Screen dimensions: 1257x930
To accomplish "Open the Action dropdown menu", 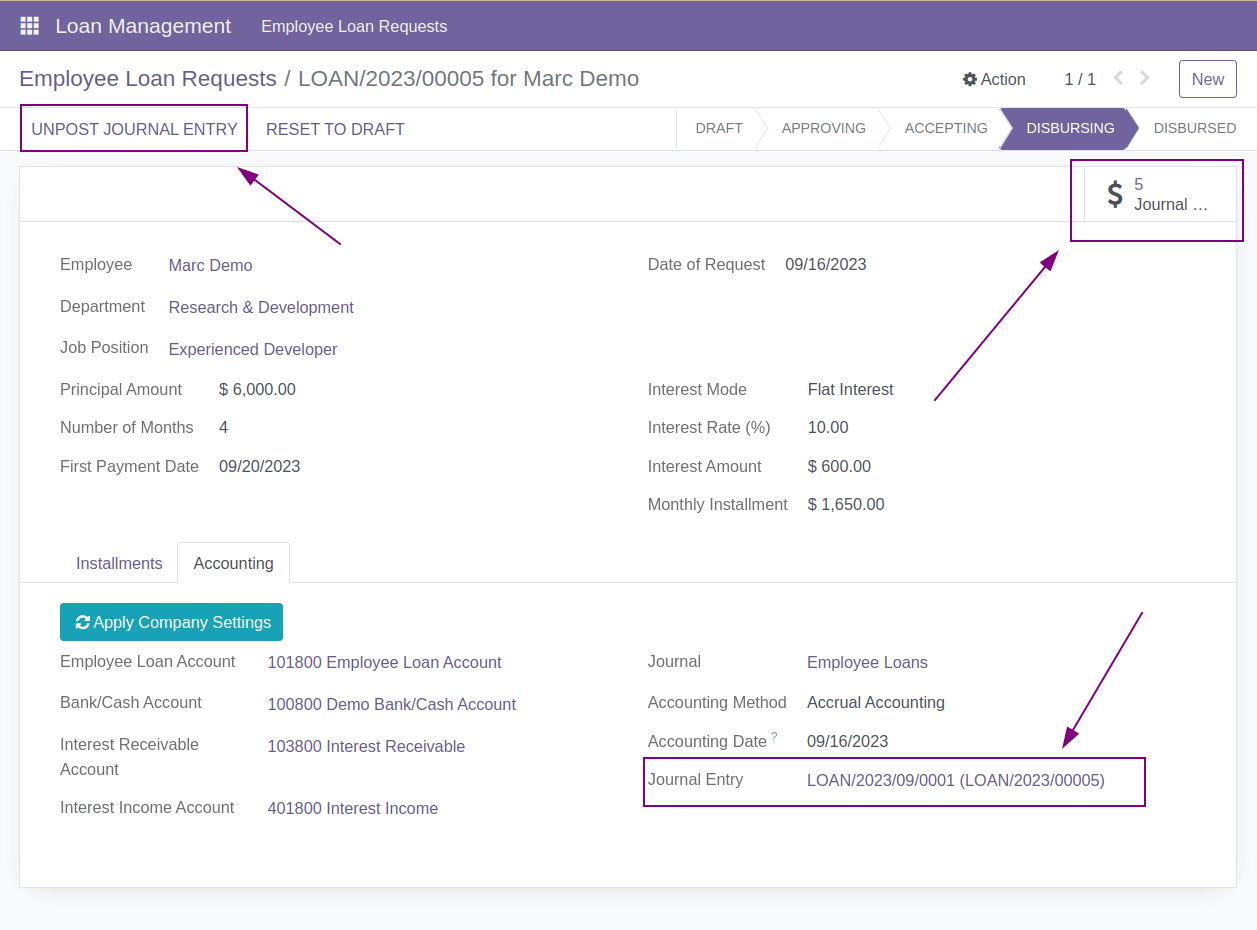I will [1002, 79].
